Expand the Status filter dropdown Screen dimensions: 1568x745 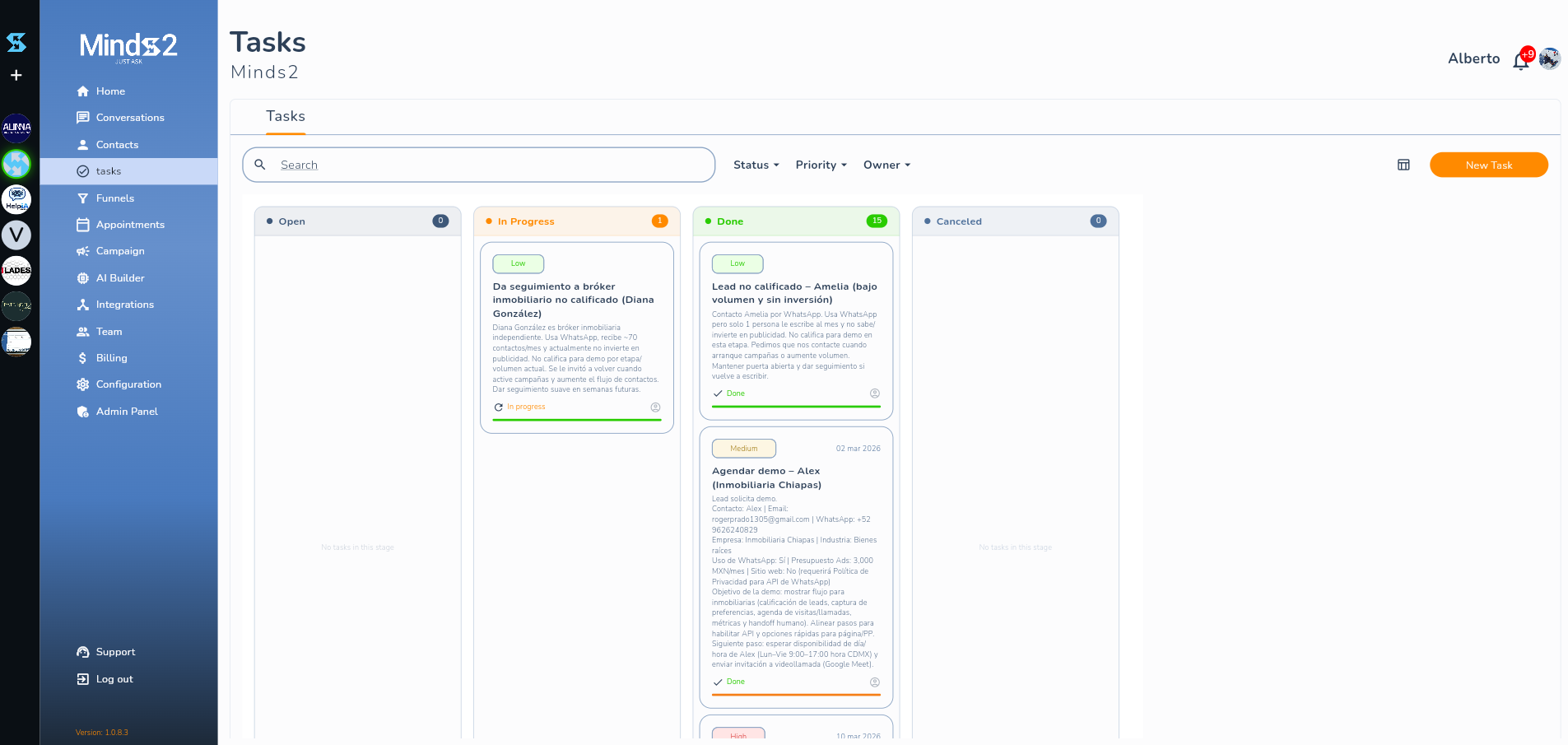coord(756,165)
